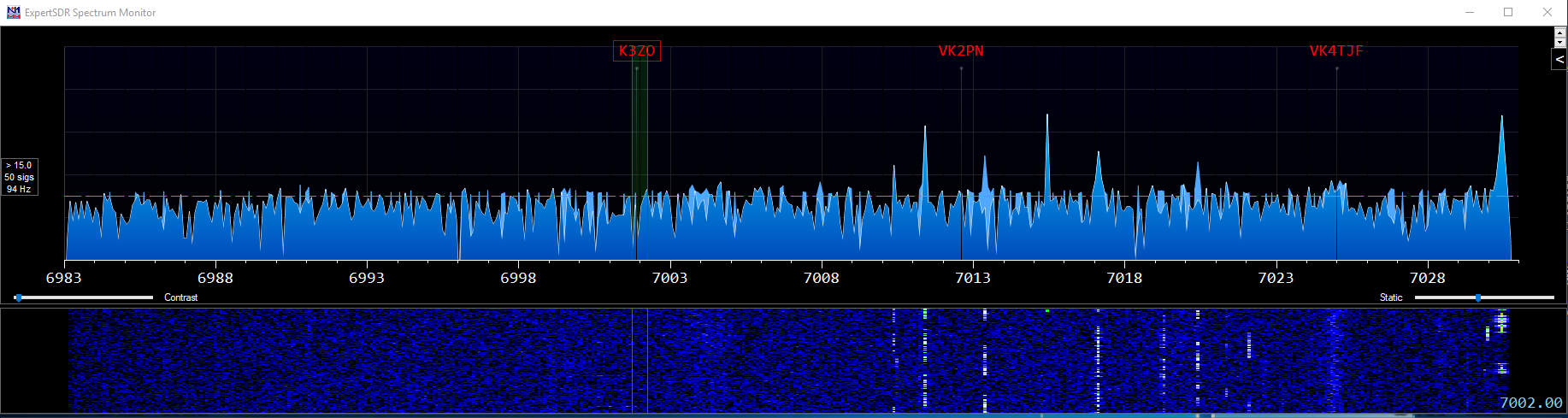Click the stepper down arrow at top right
Screen dimensions: 1568x418
[x=1560, y=42]
